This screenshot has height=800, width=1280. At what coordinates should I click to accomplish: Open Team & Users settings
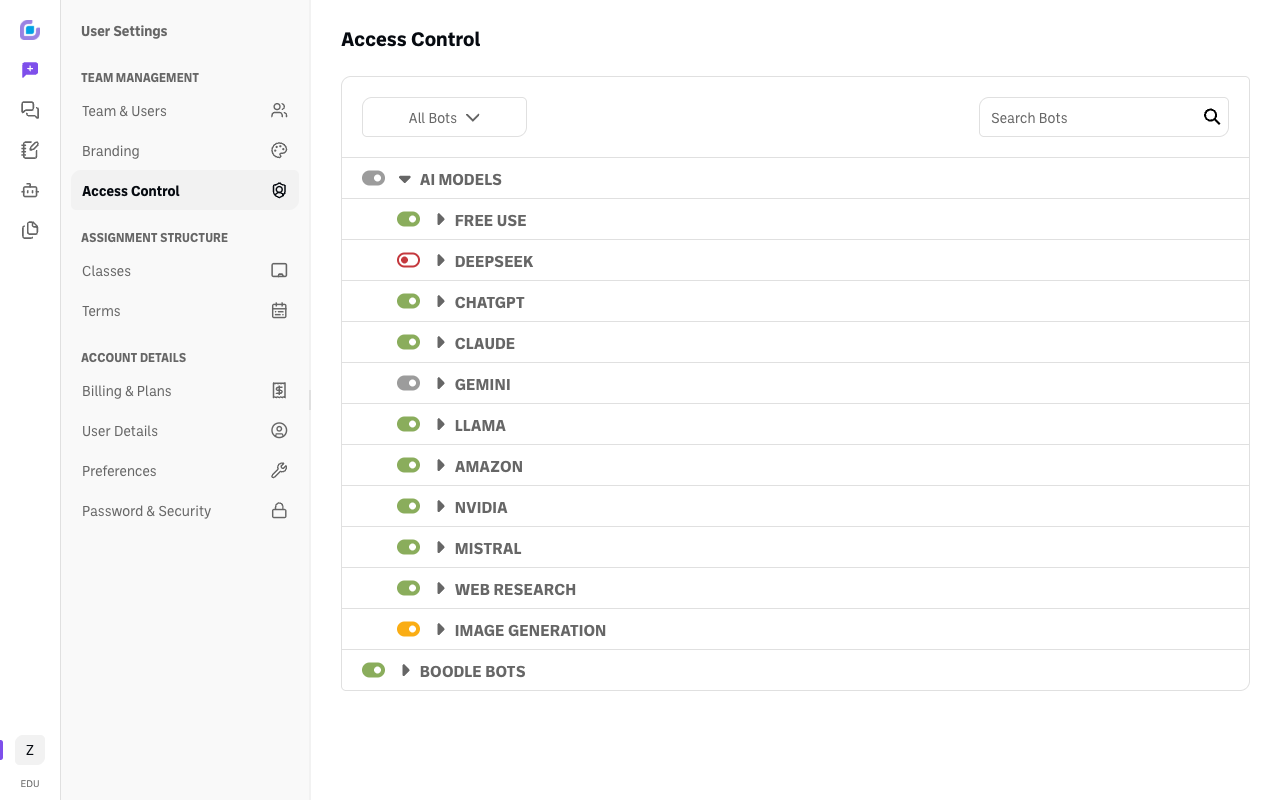[x=185, y=110]
